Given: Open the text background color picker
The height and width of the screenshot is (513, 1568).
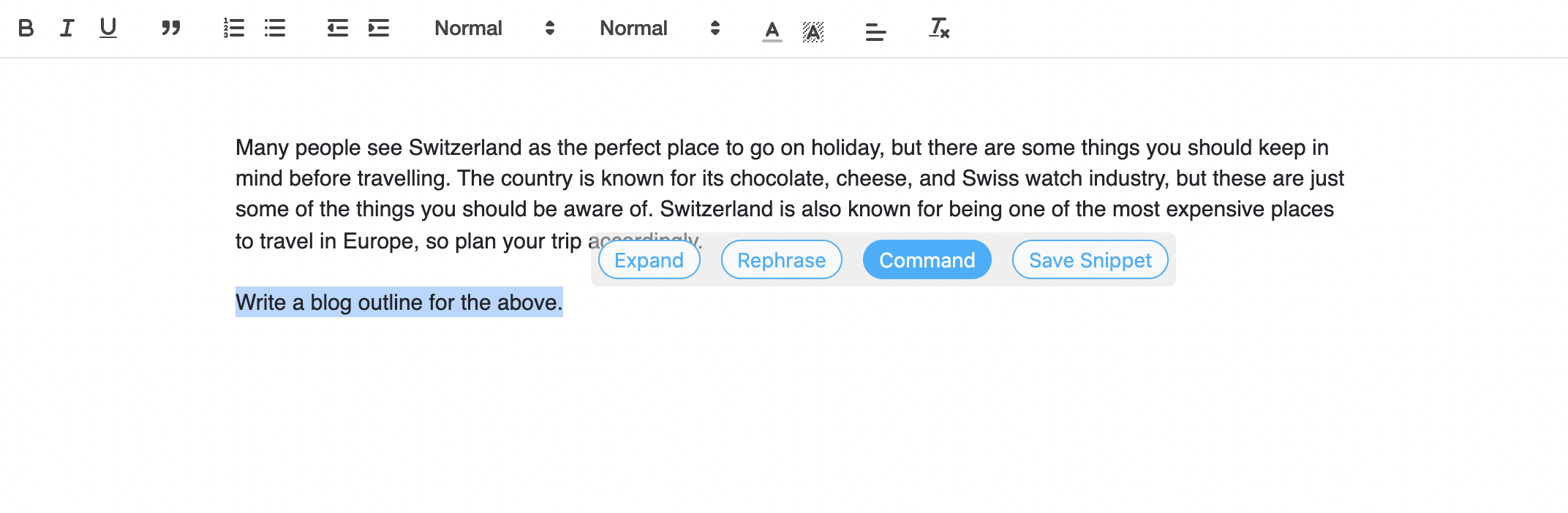Looking at the screenshot, I should (813, 31).
